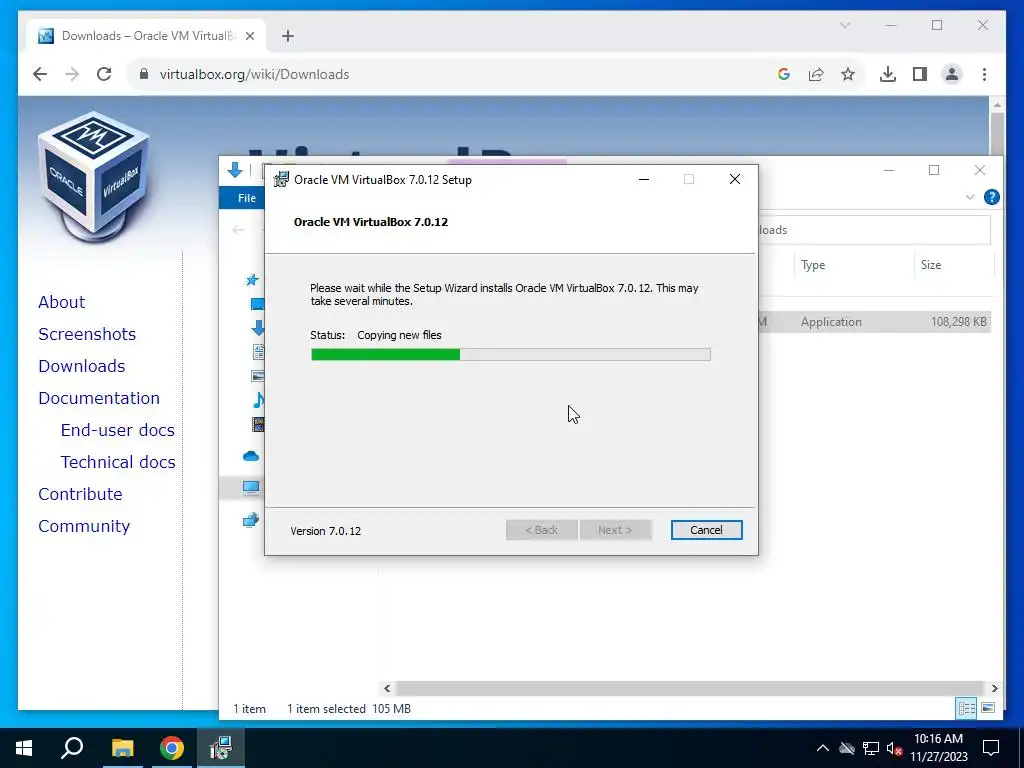The image size is (1024, 768).
Task: Click the muted volume tray icon
Action: click(894, 748)
